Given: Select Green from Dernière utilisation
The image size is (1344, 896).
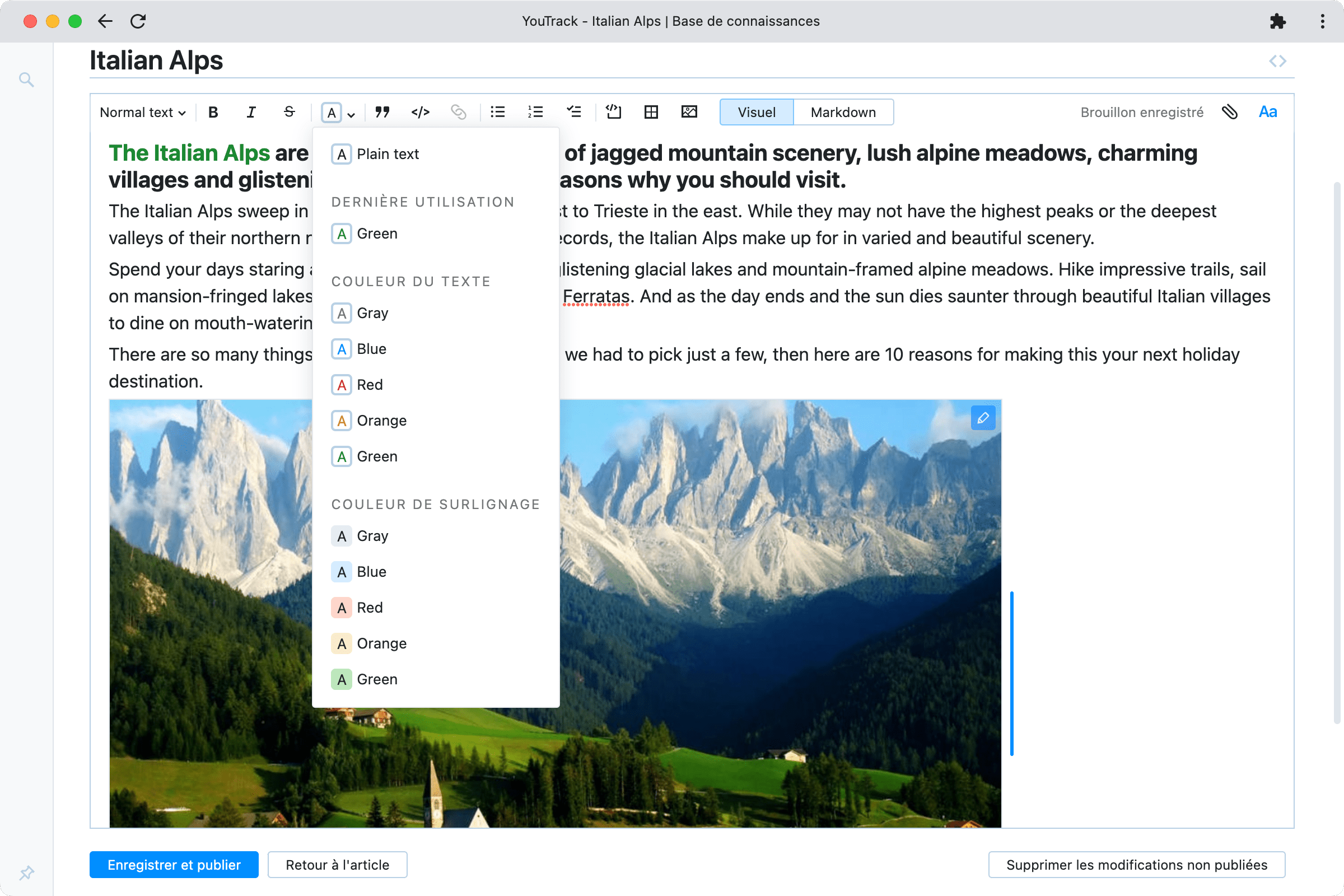Looking at the screenshot, I should coord(377,233).
